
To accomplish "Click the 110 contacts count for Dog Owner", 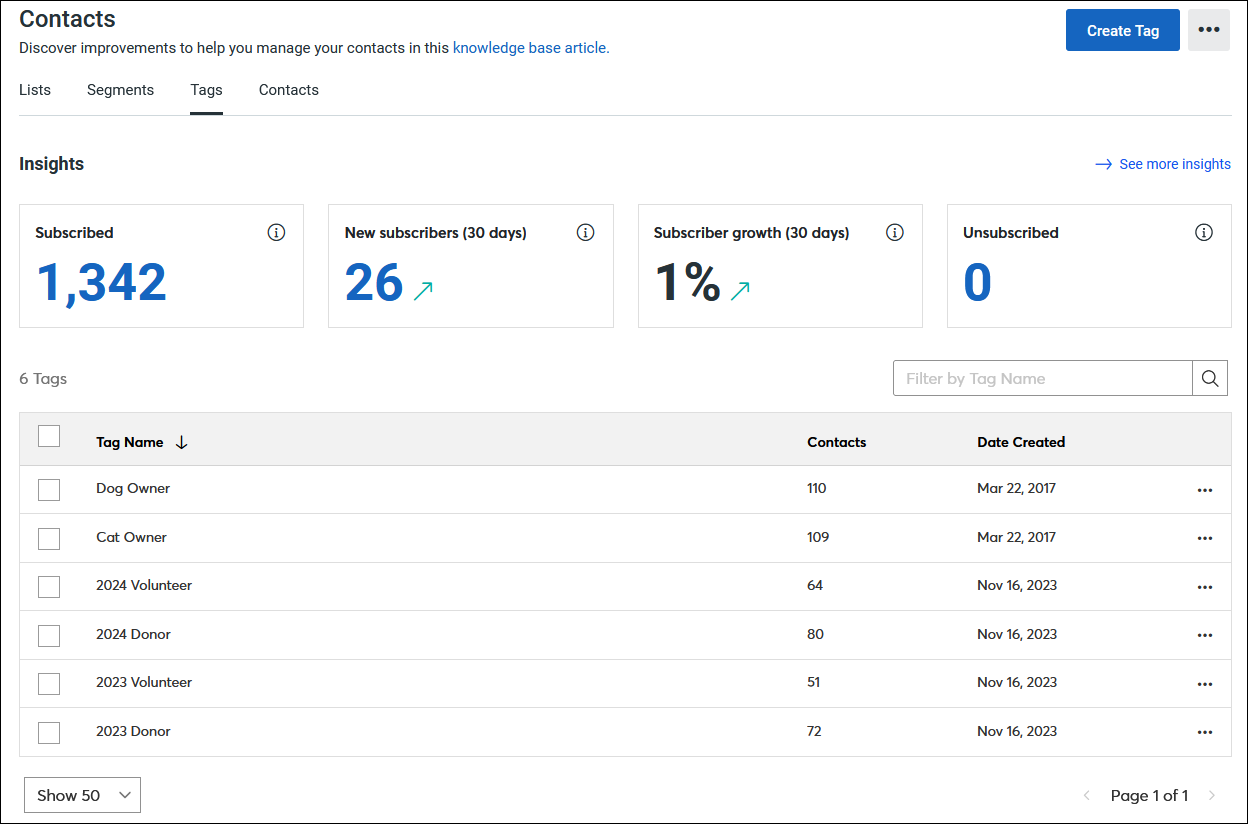I will coord(817,489).
